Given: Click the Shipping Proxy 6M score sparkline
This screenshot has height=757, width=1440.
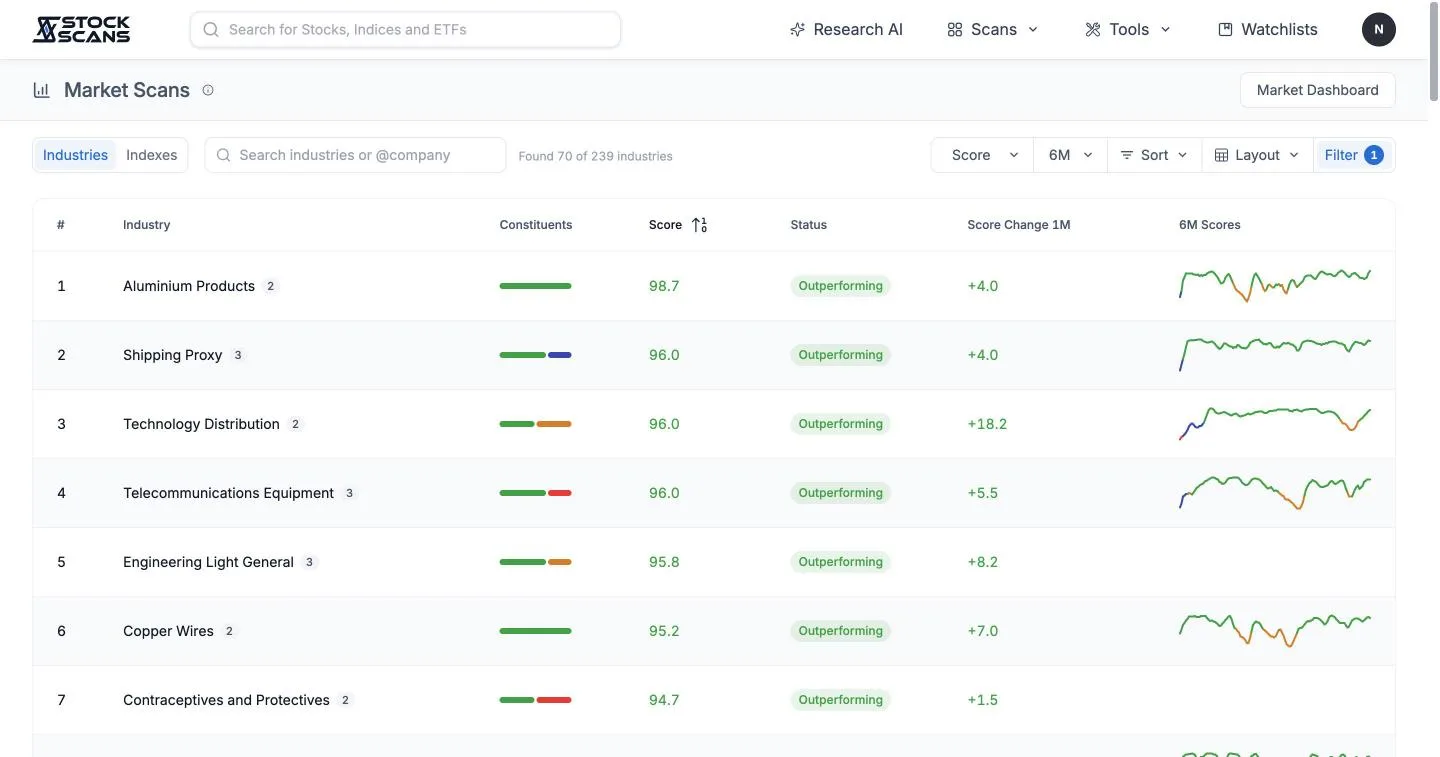Looking at the screenshot, I should pyautogui.click(x=1275, y=353).
